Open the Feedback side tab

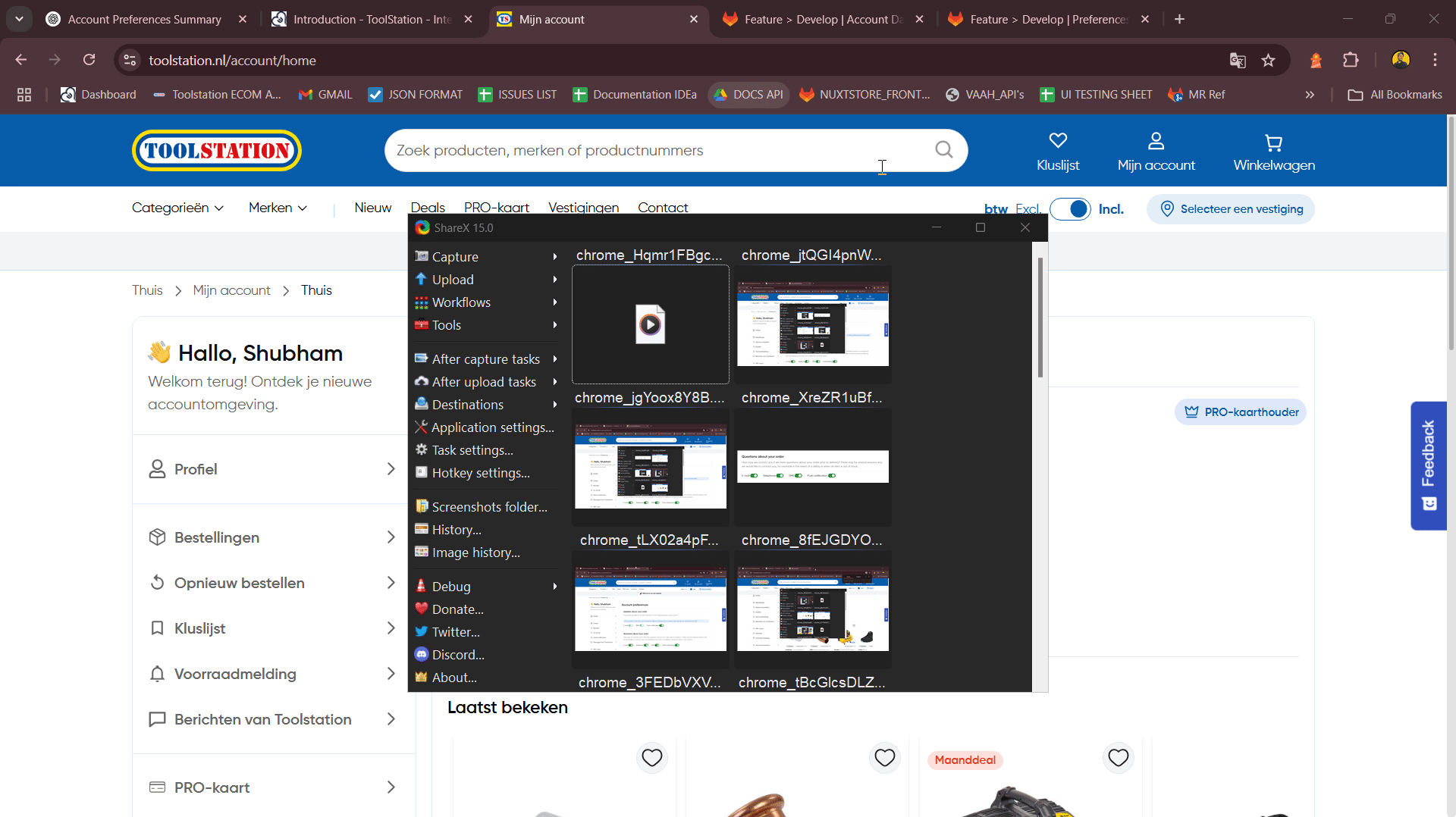pyautogui.click(x=1429, y=465)
